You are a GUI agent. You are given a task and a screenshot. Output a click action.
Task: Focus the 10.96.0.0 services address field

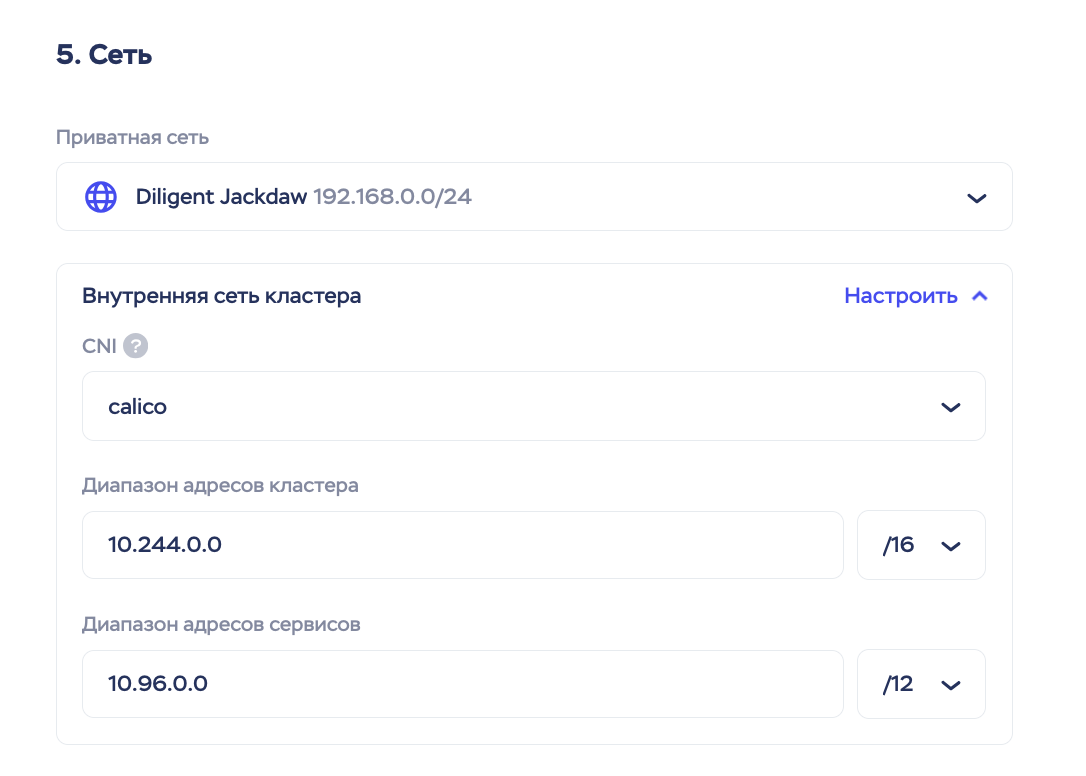[463, 684]
